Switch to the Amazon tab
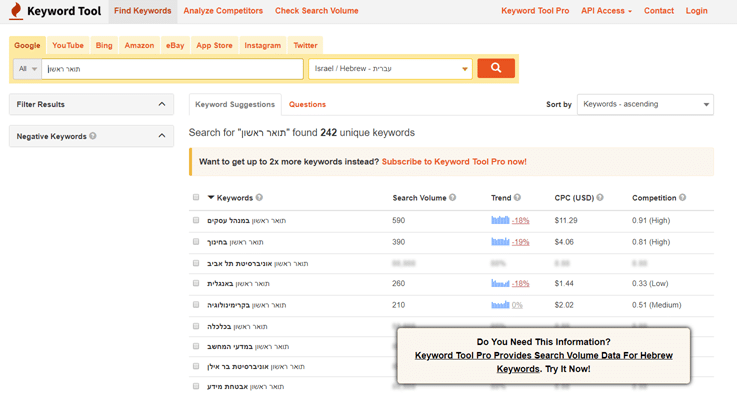737x394 pixels. click(x=139, y=46)
